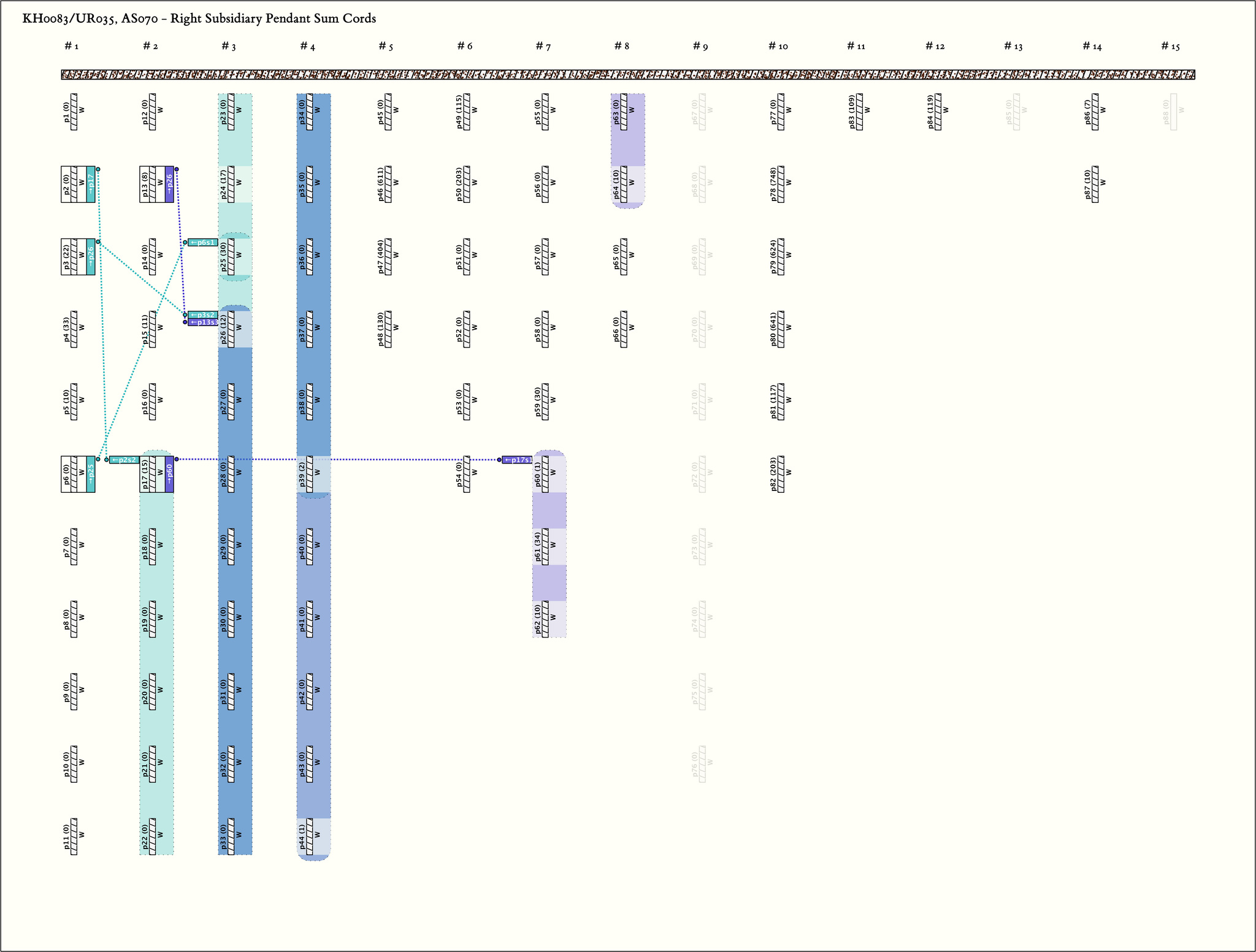Click the purple →p60 tag on cord p17
The height and width of the screenshot is (952, 1256).
pyautogui.click(x=169, y=474)
